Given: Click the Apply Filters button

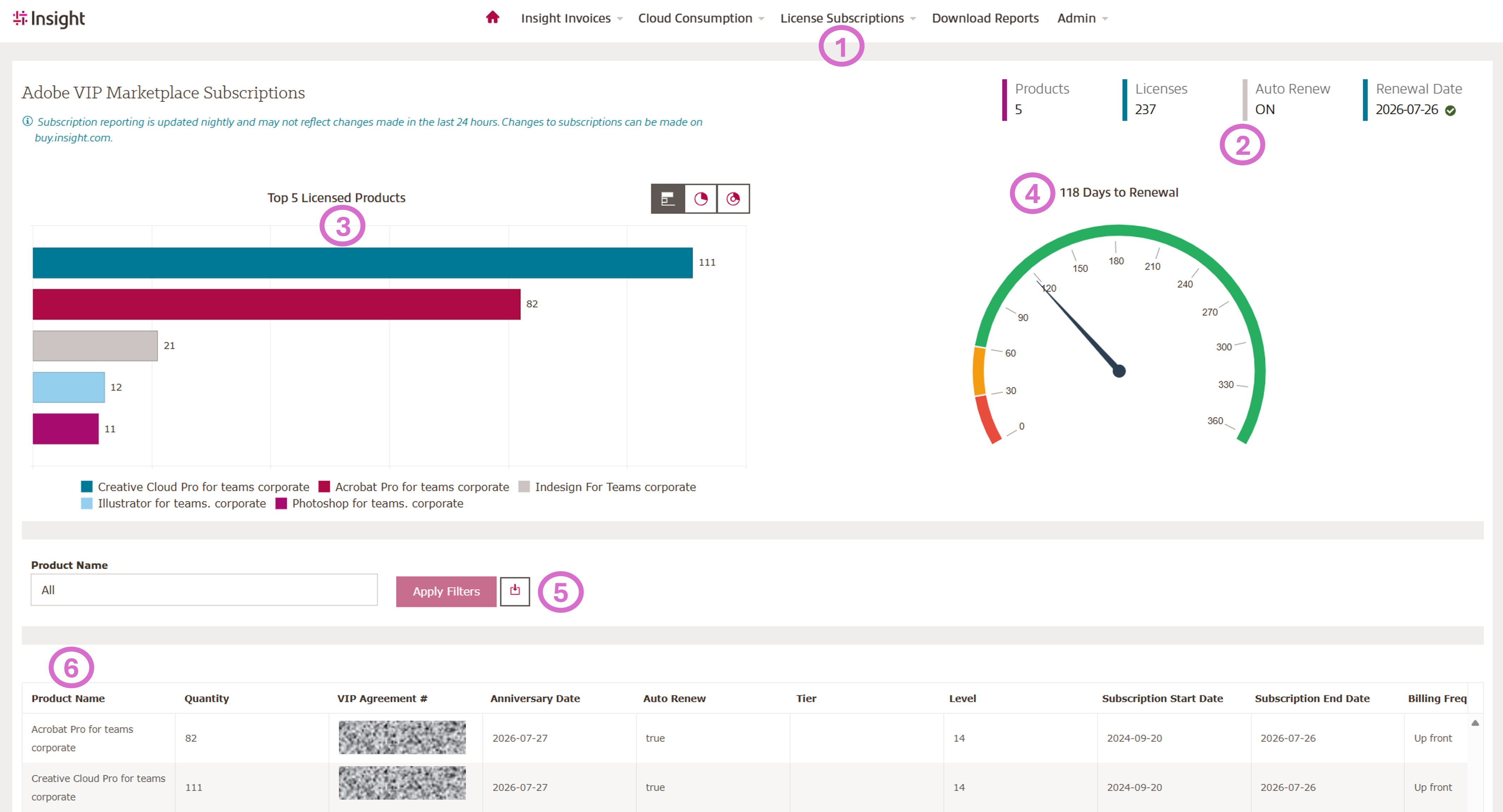Looking at the screenshot, I should 446,592.
